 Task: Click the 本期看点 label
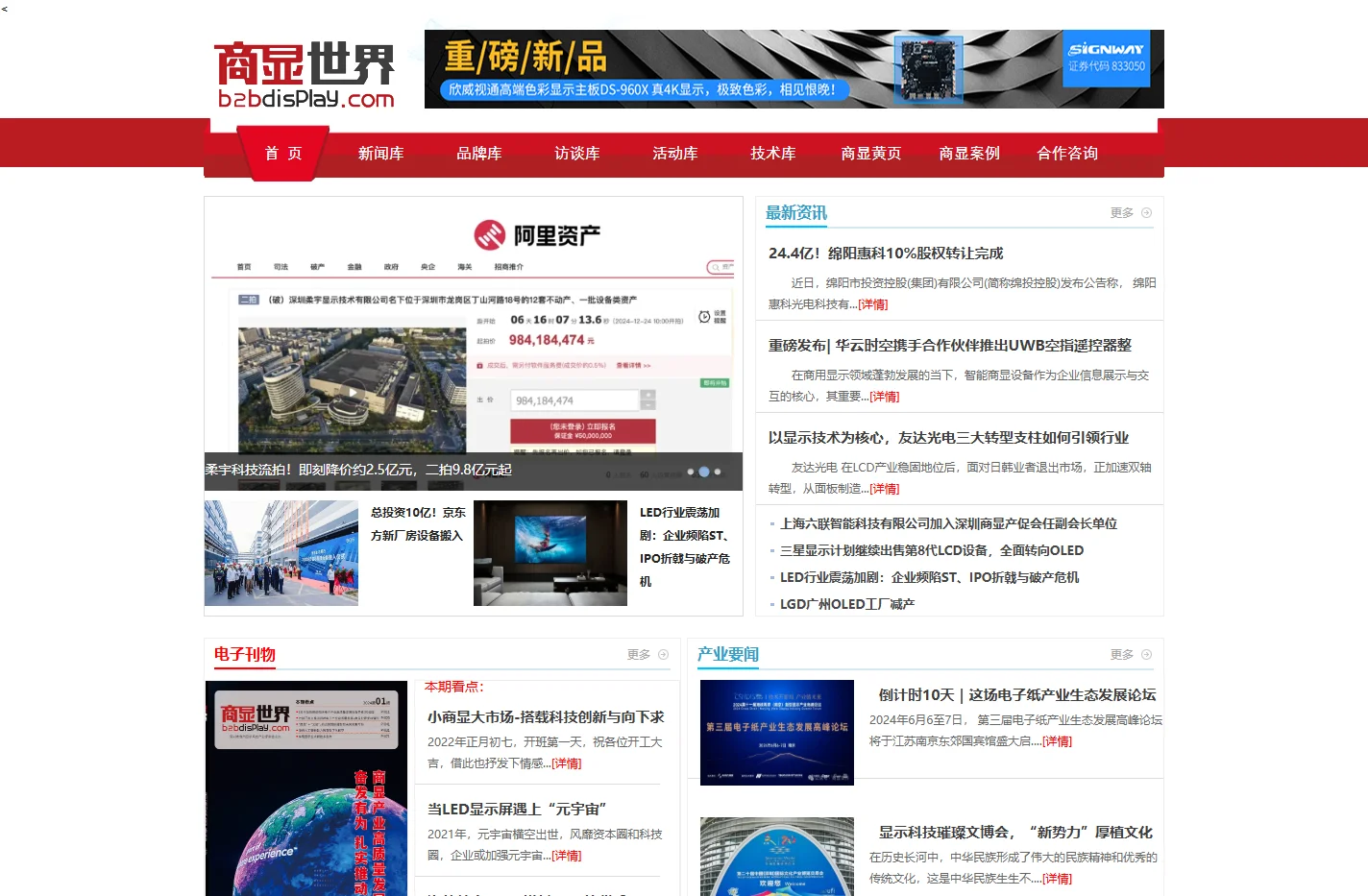(454, 687)
